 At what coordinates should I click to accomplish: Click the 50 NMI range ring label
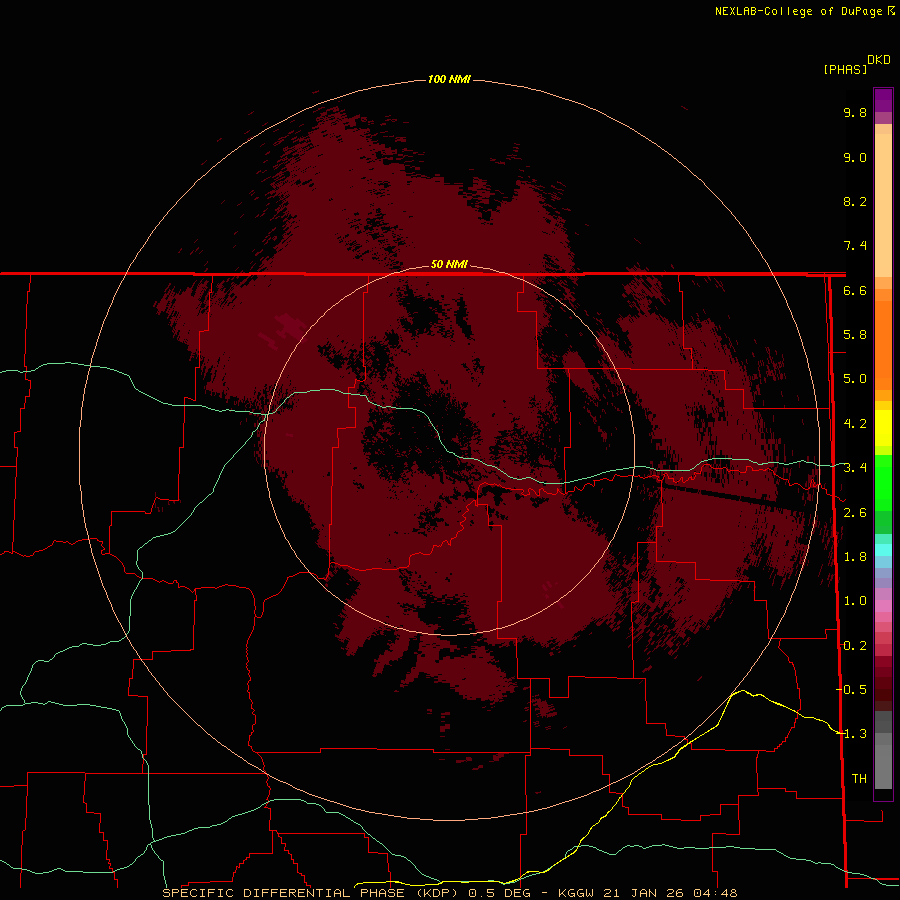(449, 264)
